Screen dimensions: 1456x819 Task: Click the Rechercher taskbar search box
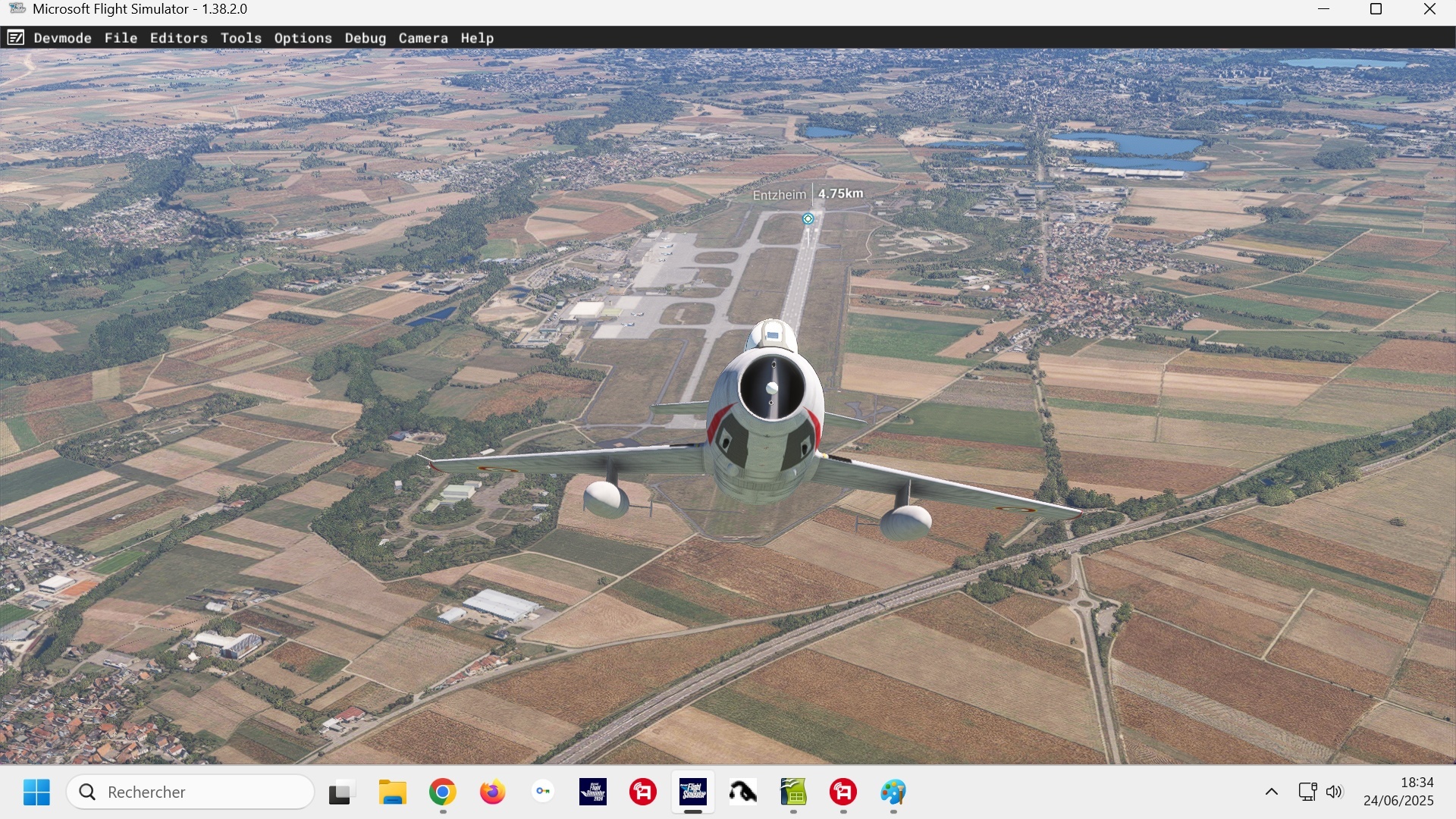pyautogui.click(x=190, y=792)
